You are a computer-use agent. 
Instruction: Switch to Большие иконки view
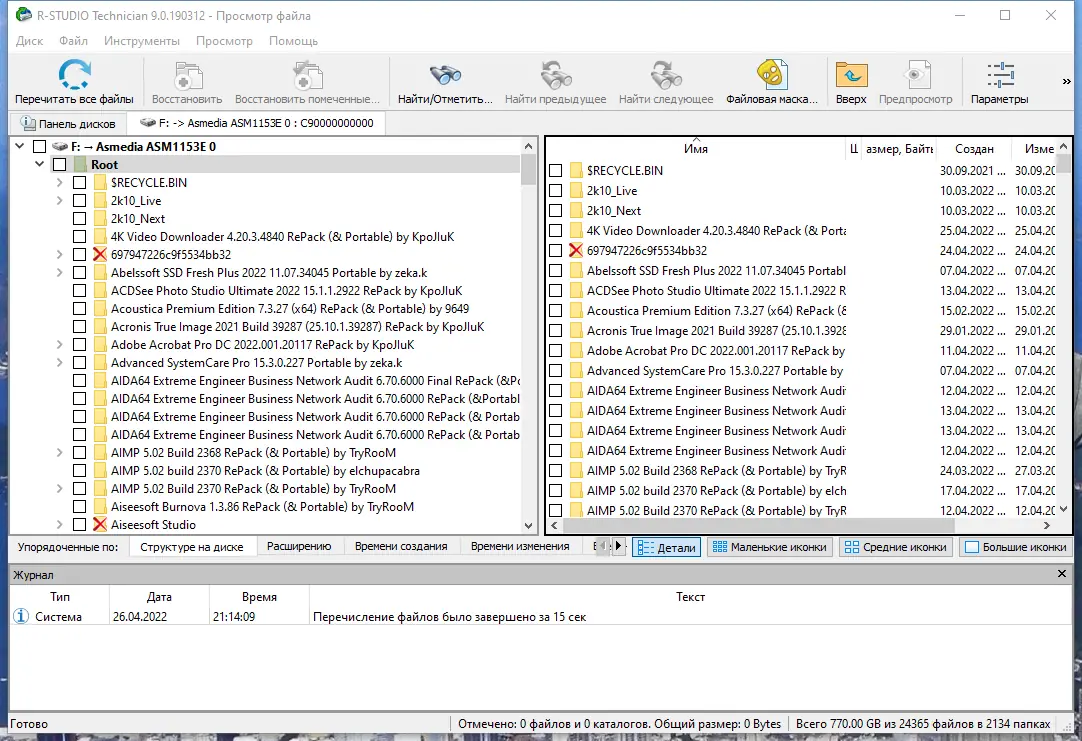[x=1016, y=547]
